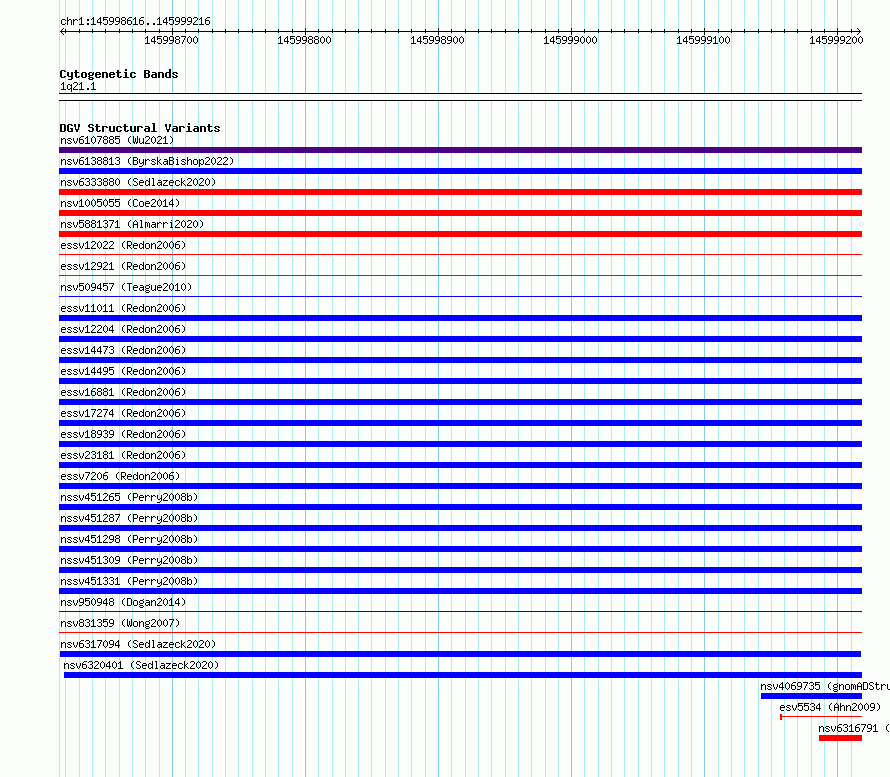This screenshot has width=890, height=777.
Task: Click the 145998800 ruler tick label
Action: click(304, 40)
